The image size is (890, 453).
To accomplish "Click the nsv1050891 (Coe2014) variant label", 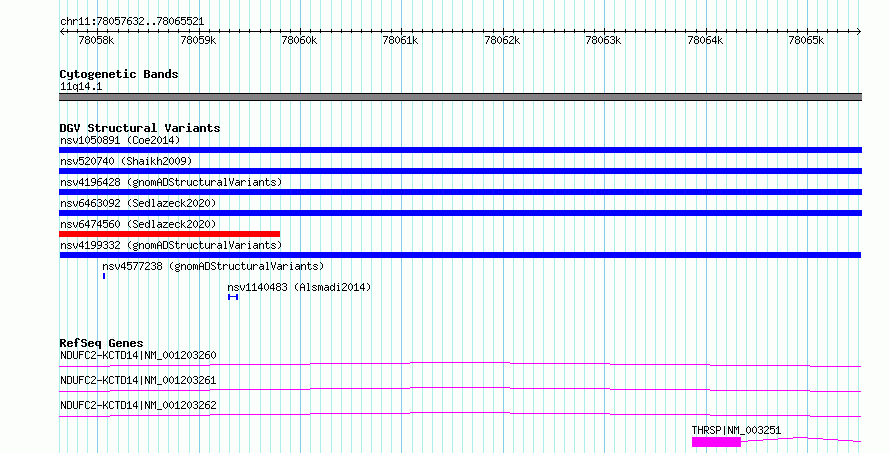I will tap(120, 140).
